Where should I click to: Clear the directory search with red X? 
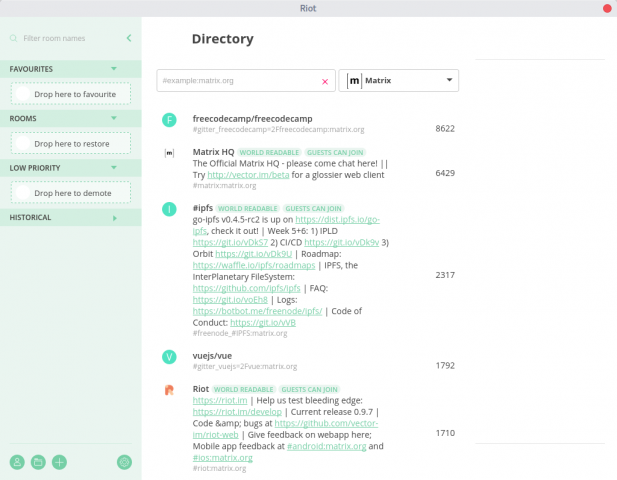click(x=325, y=81)
